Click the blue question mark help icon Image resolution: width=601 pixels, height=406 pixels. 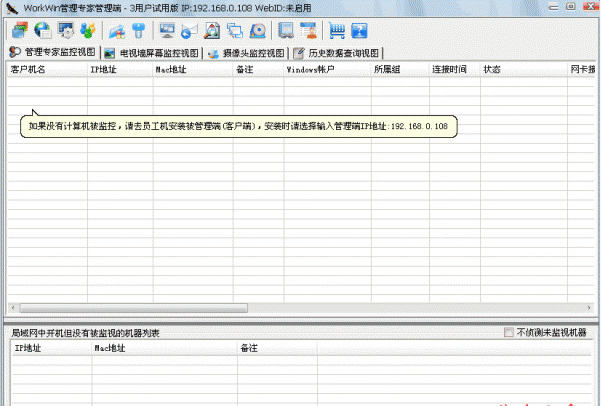tap(359, 31)
